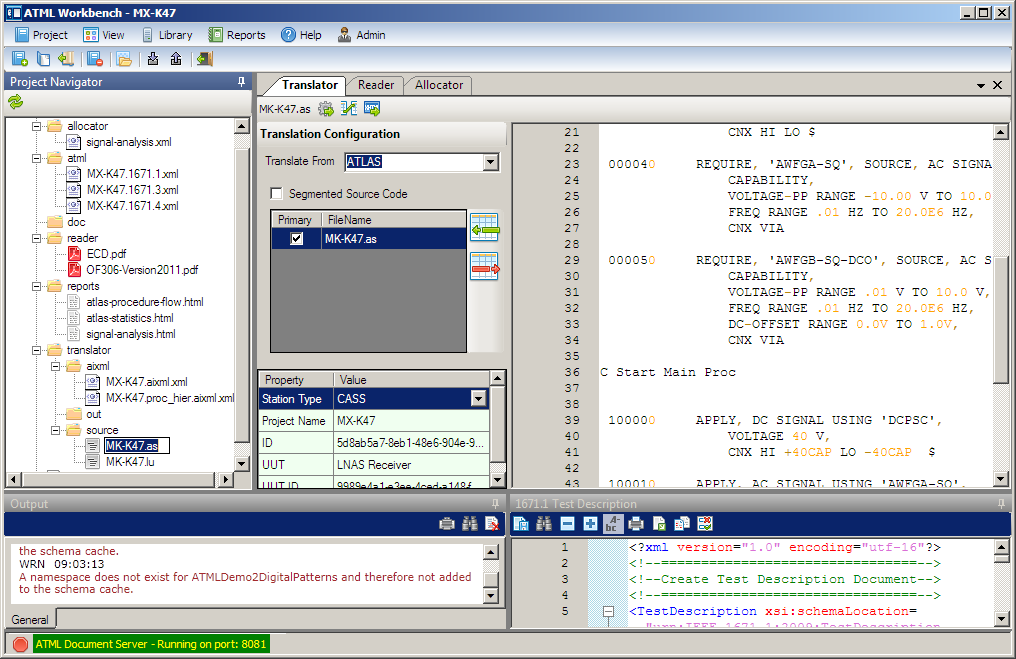
Task: Click the new project toolbar icon
Action: [x=20, y=59]
